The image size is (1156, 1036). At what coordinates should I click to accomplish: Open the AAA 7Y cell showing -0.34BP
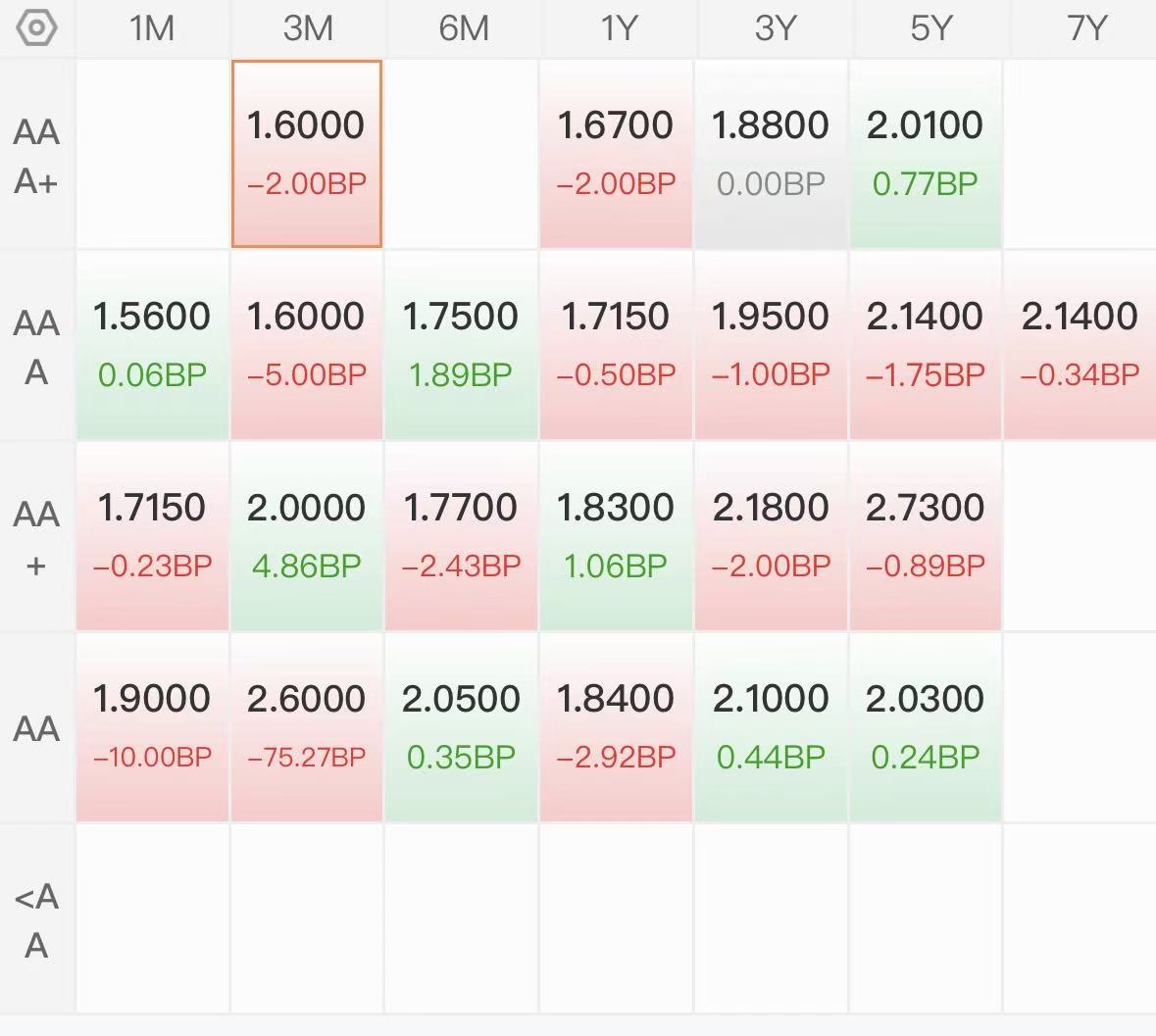coord(1080,346)
